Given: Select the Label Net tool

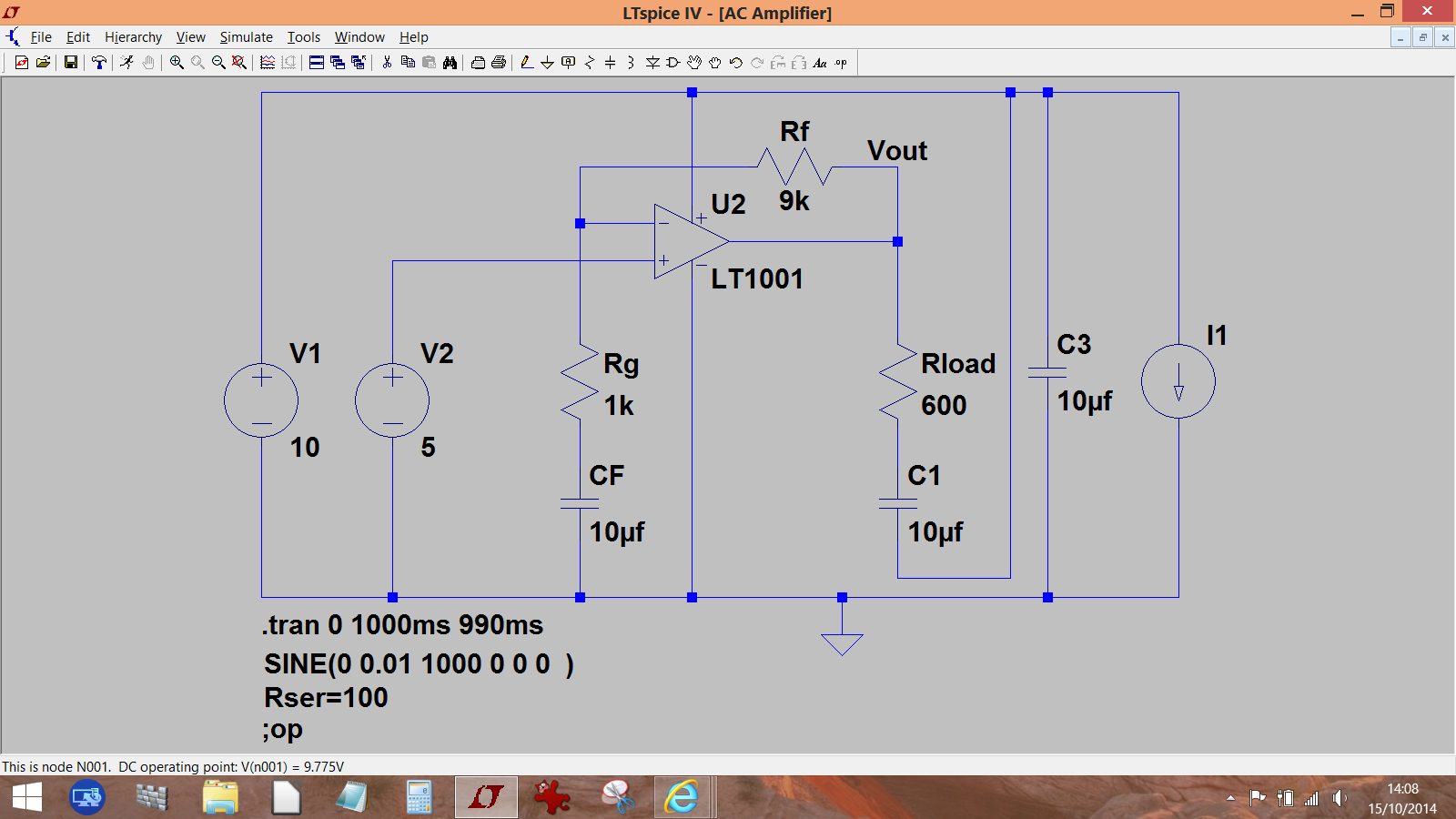Looking at the screenshot, I should (x=568, y=63).
